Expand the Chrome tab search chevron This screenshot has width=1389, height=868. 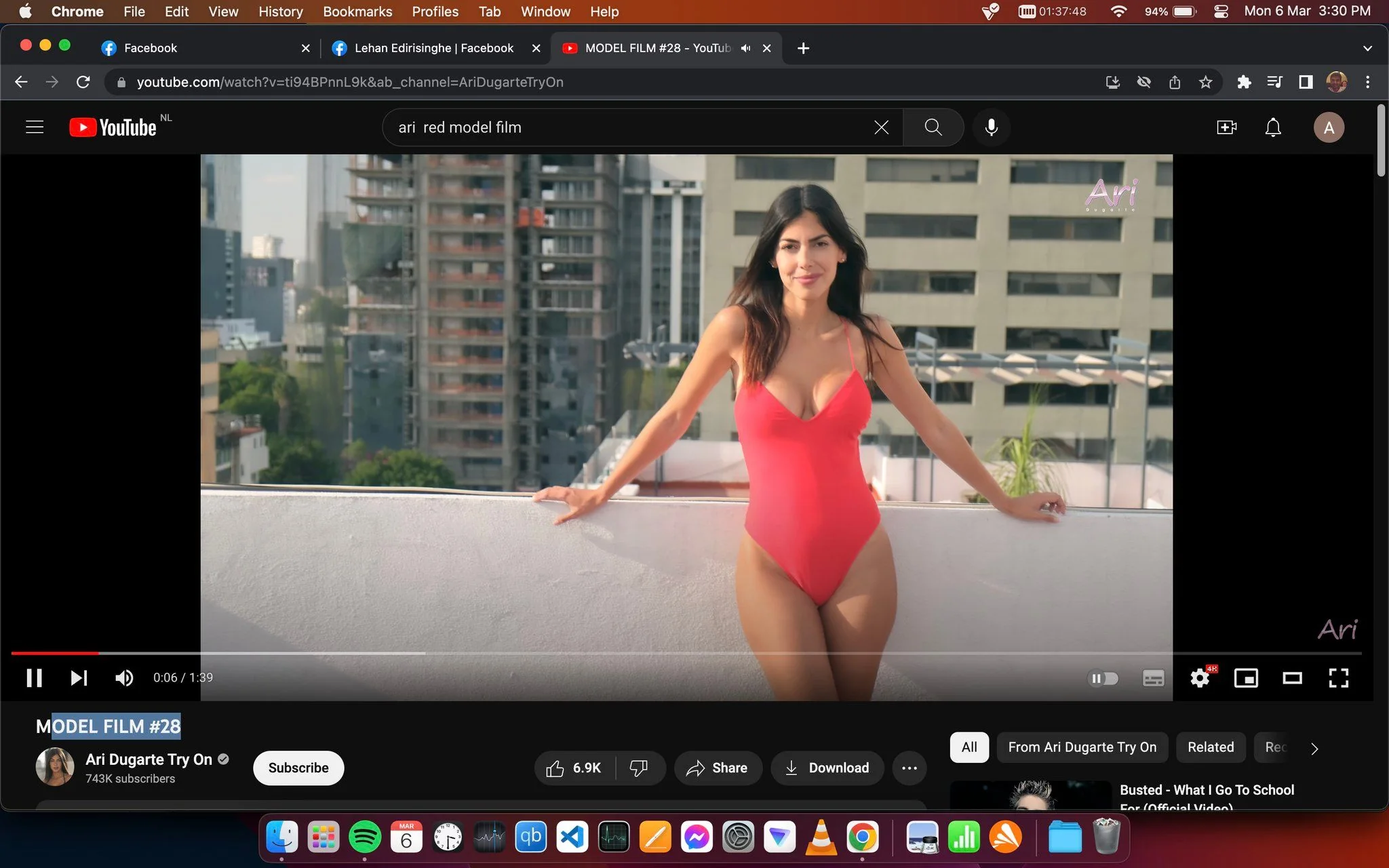click(x=1367, y=48)
